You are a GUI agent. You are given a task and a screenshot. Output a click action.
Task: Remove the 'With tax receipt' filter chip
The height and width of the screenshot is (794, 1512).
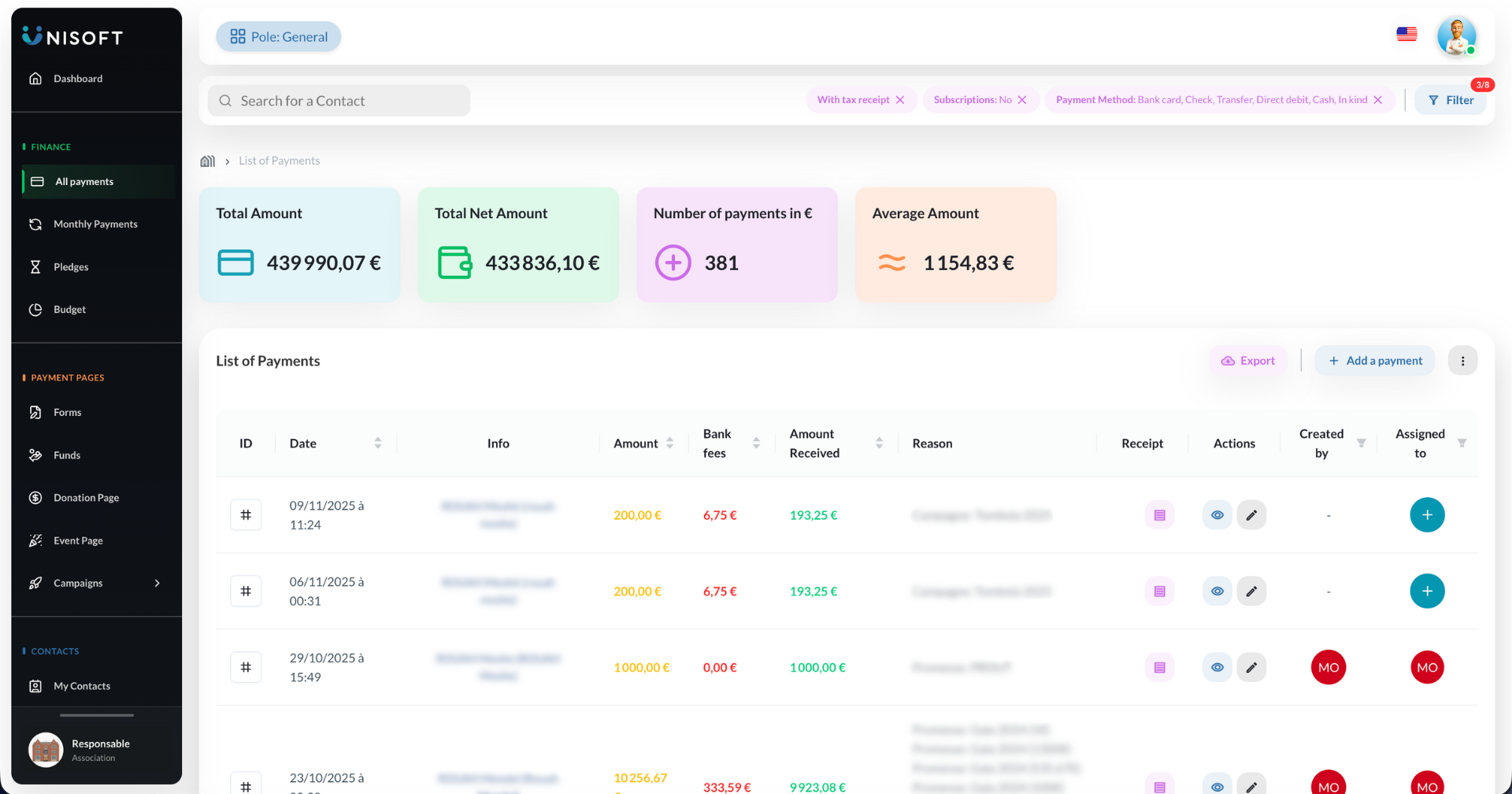[900, 100]
